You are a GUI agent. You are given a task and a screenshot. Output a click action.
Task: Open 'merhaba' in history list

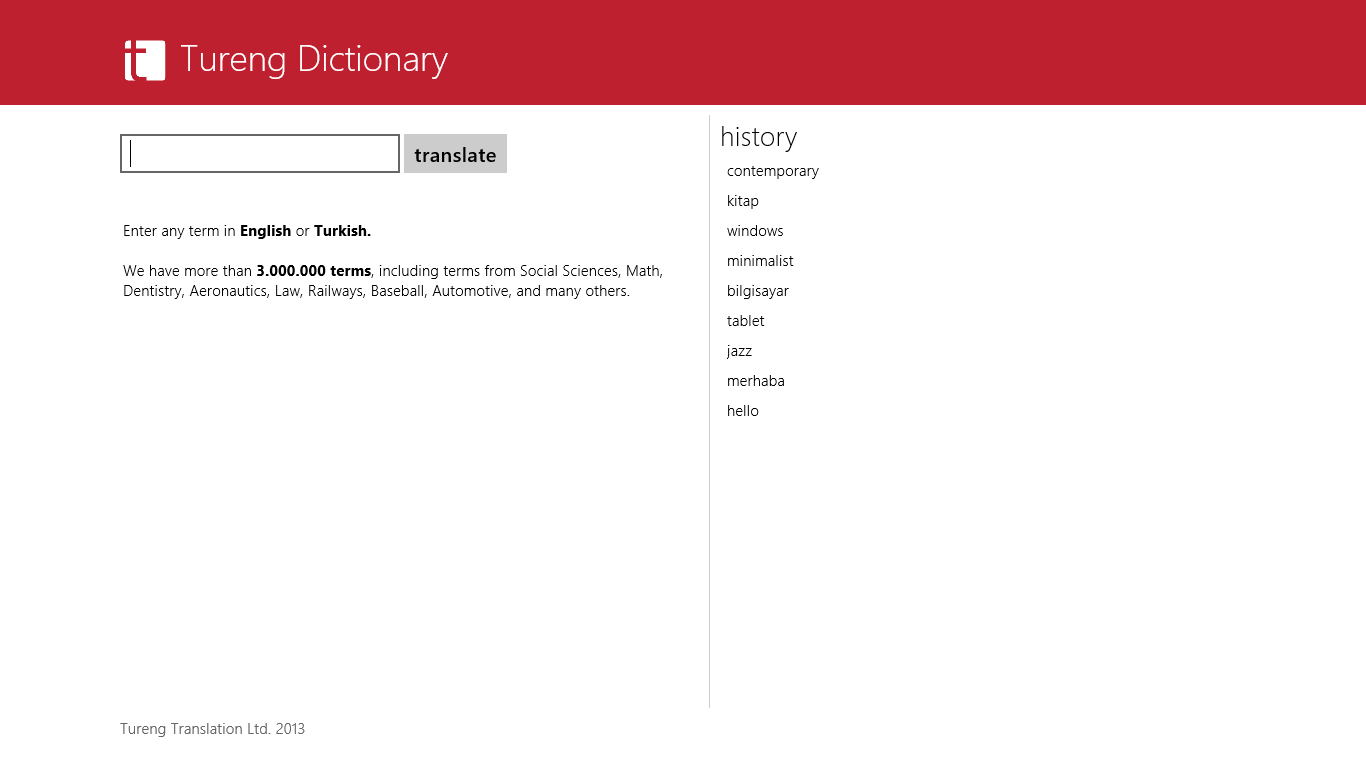click(755, 381)
